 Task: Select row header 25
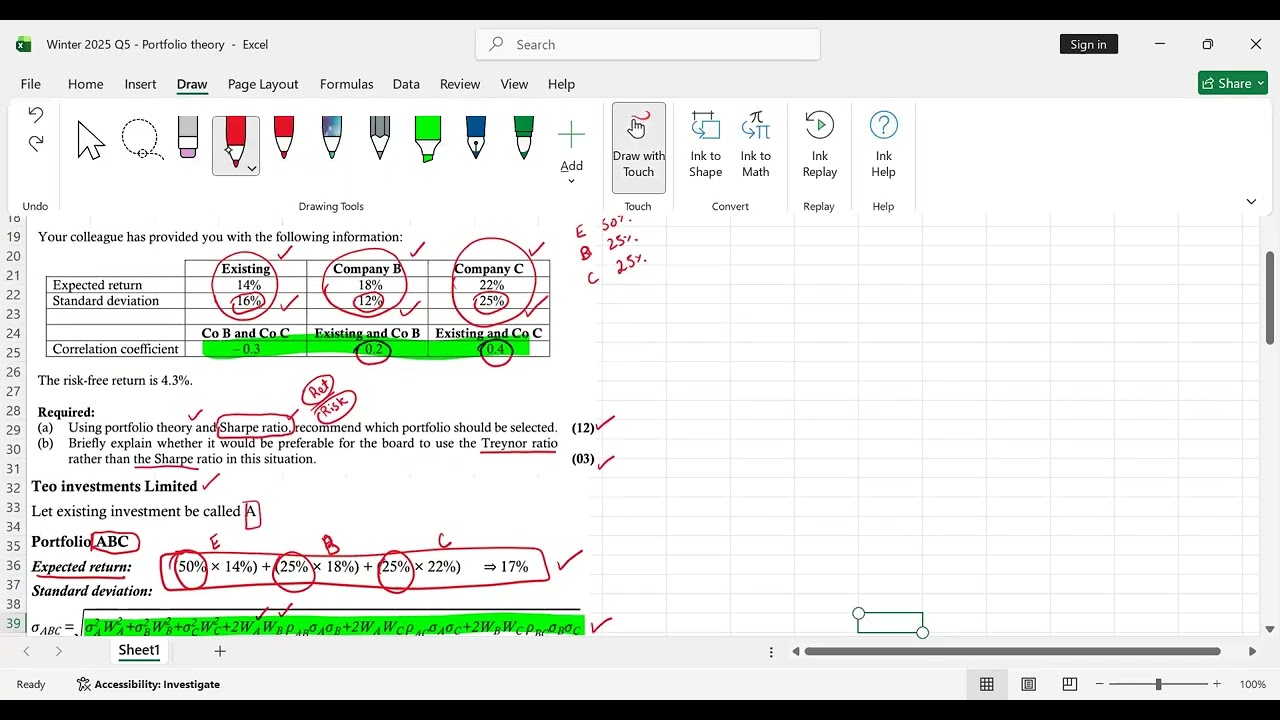click(14, 352)
